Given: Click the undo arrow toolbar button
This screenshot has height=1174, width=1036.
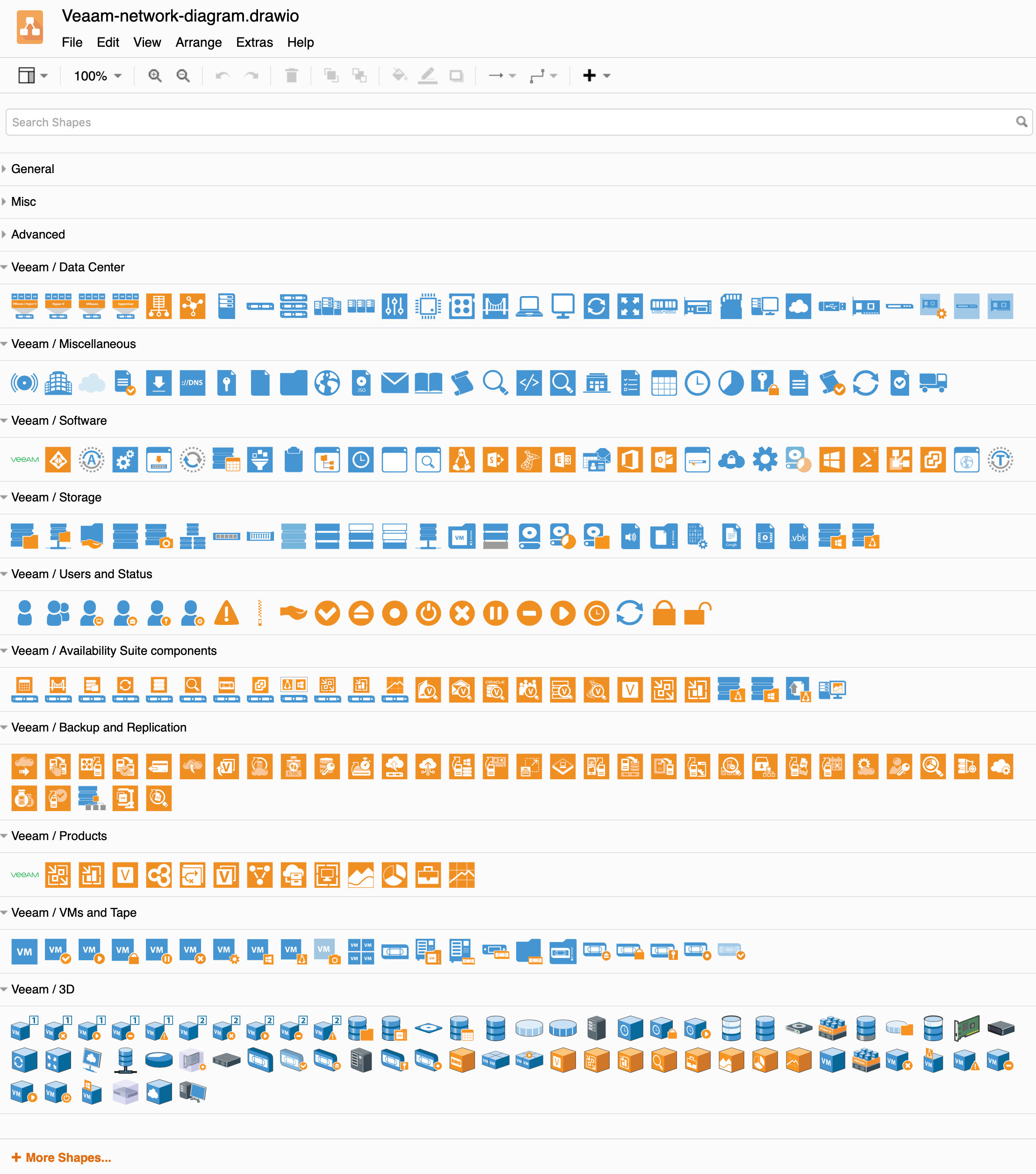Looking at the screenshot, I should tap(221, 75).
